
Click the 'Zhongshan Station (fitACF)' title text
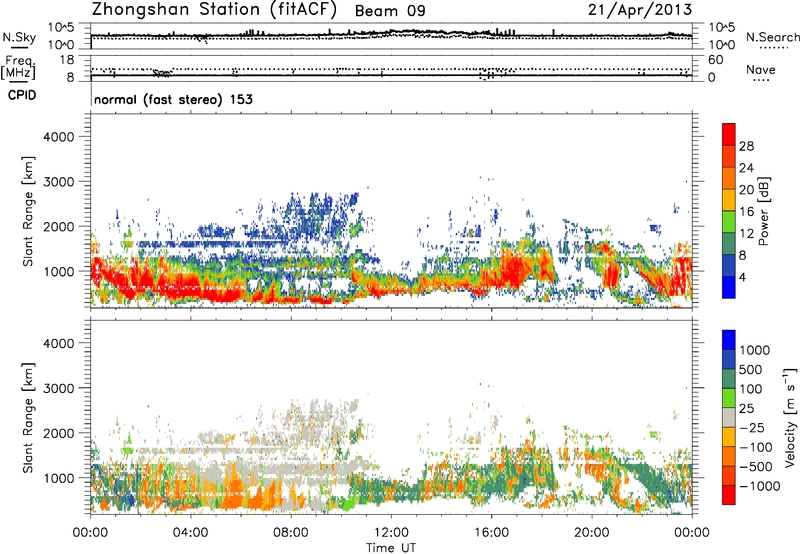214,10
